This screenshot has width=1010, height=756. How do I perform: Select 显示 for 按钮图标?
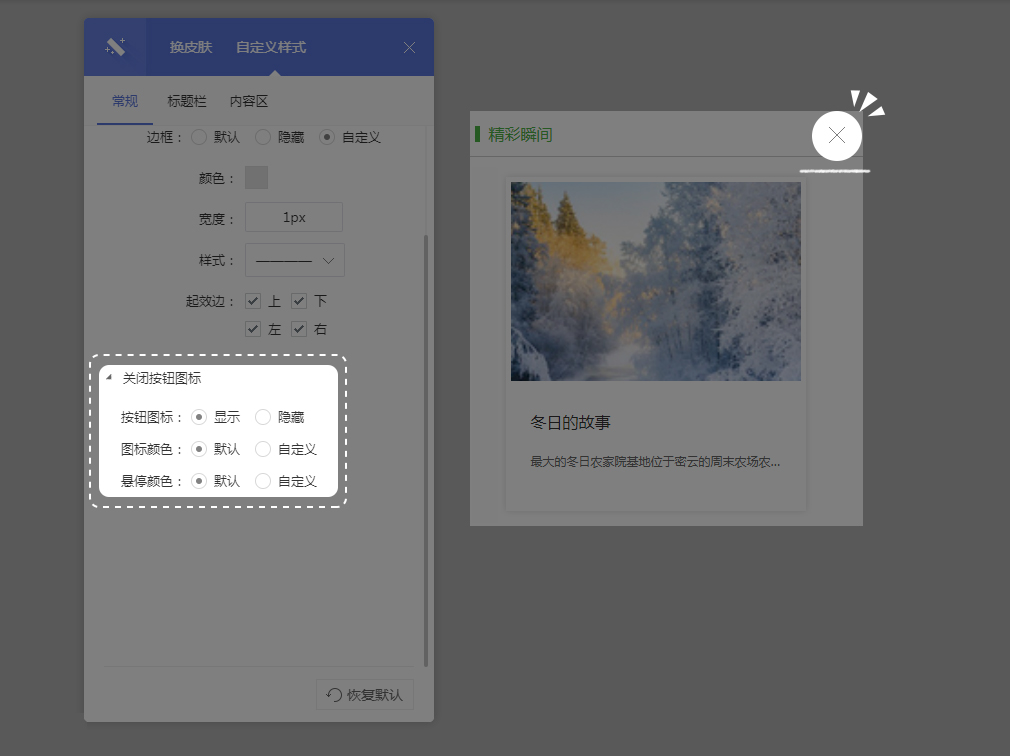pos(199,417)
